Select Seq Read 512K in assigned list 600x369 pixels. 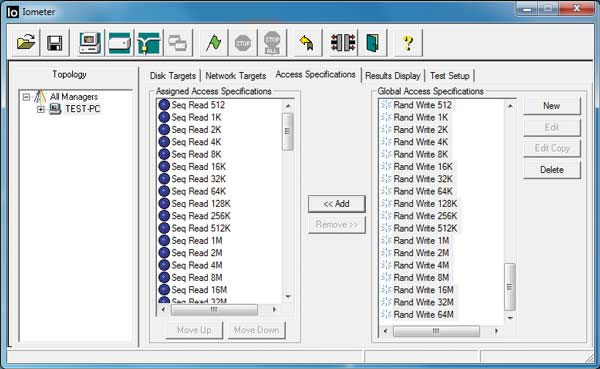click(201, 228)
